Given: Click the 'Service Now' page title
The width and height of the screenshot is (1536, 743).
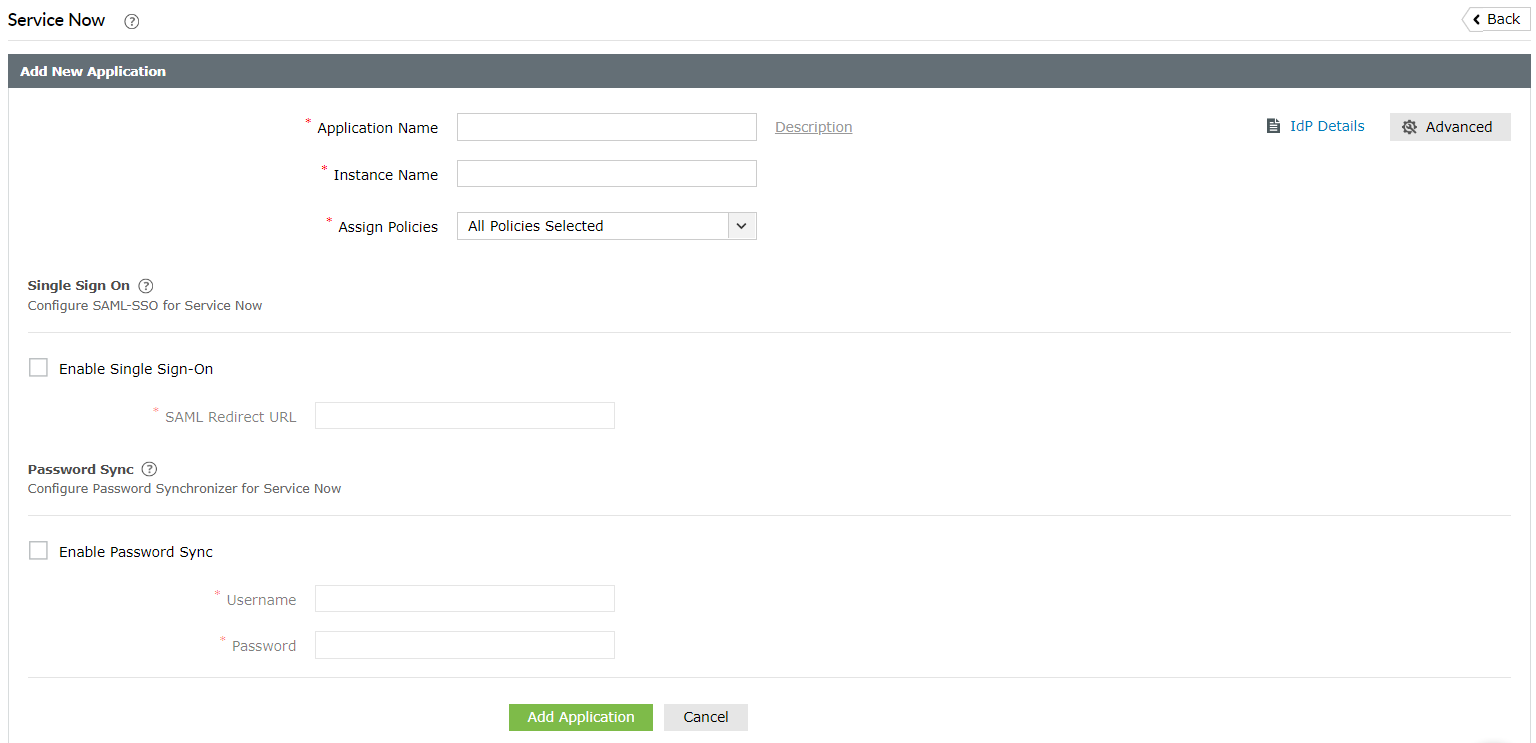Looking at the screenshot, I should [x=56, y=20].
